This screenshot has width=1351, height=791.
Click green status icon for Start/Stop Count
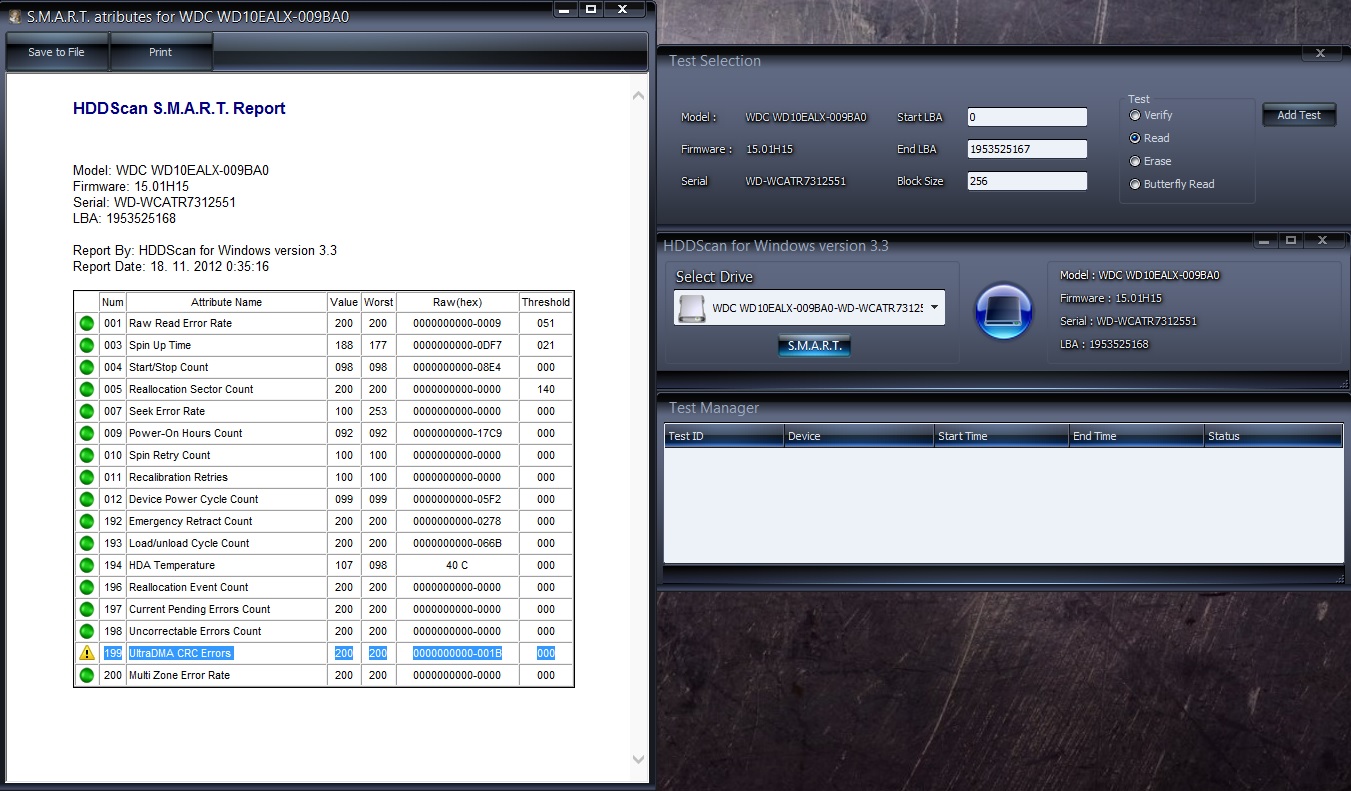pos(87,367)
